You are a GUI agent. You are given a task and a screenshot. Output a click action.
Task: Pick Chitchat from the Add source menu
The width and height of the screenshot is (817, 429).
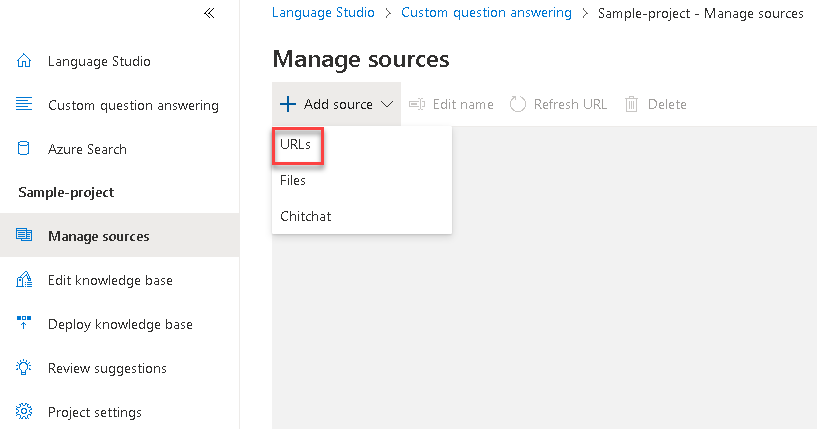click(x=306, y=216)
